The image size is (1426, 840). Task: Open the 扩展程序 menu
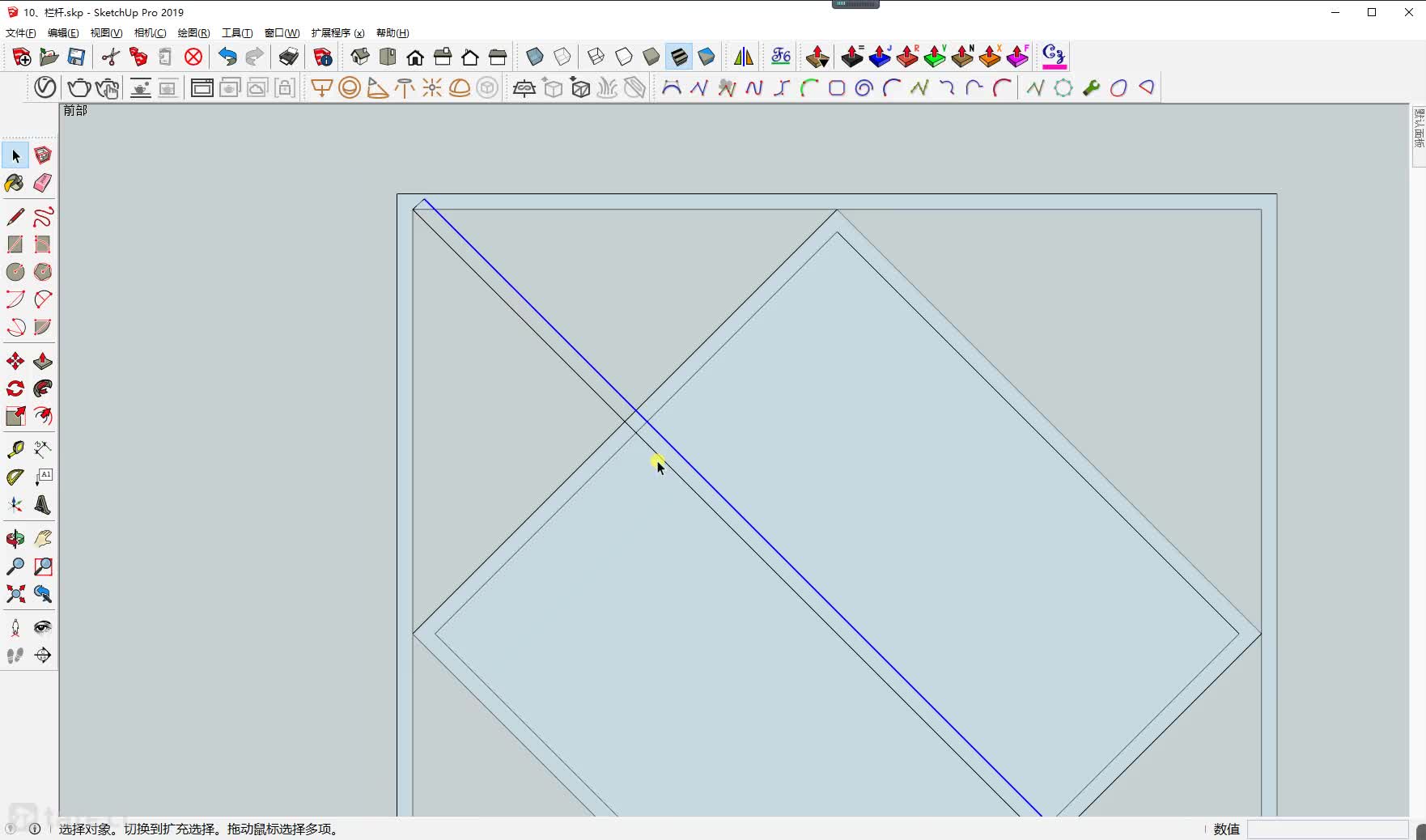click(337, 33)
